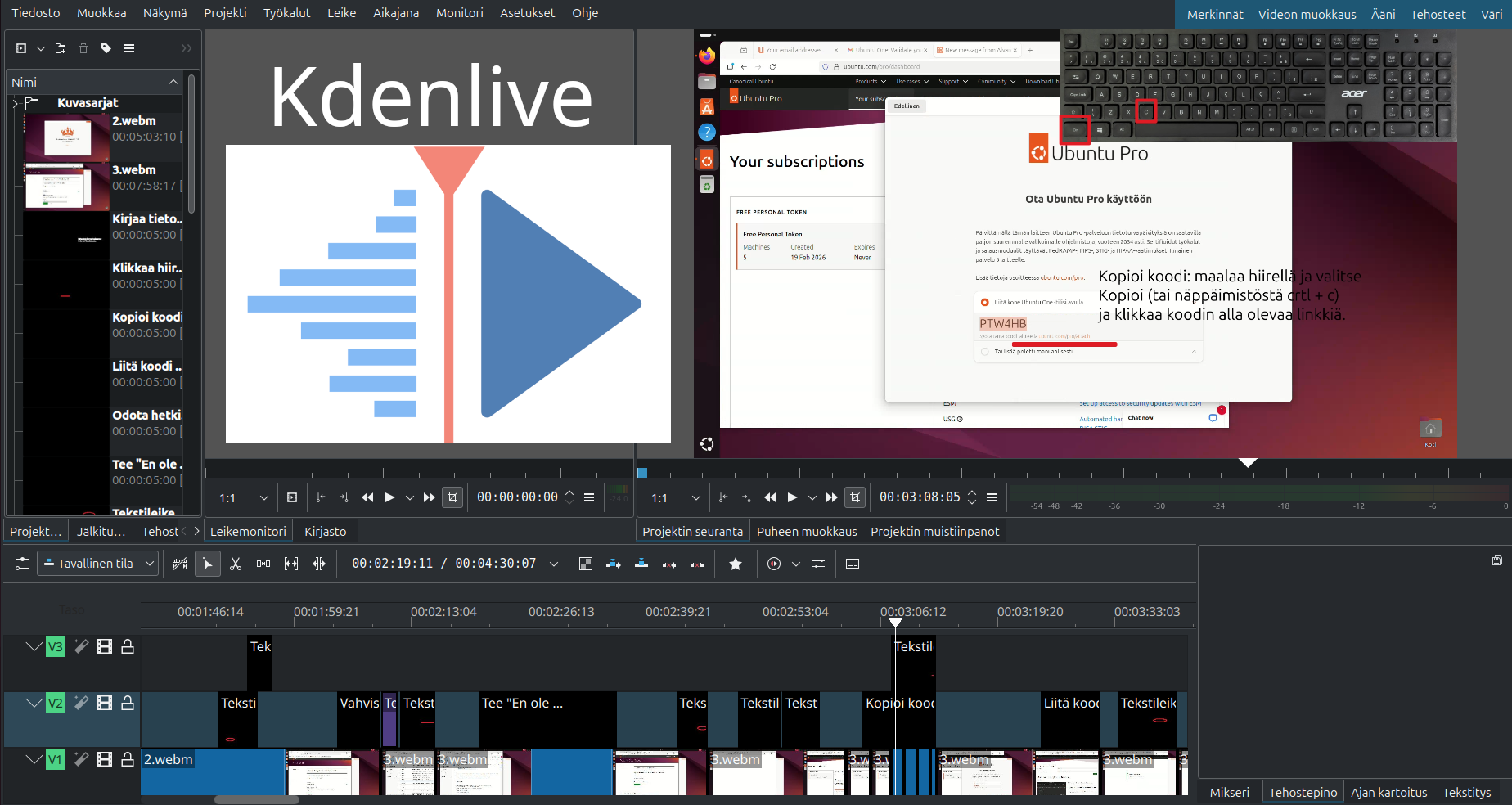Open the Tehosteet workspace
The height and width of the screenshot is (805, 1512).
[x=1438, y=14]
